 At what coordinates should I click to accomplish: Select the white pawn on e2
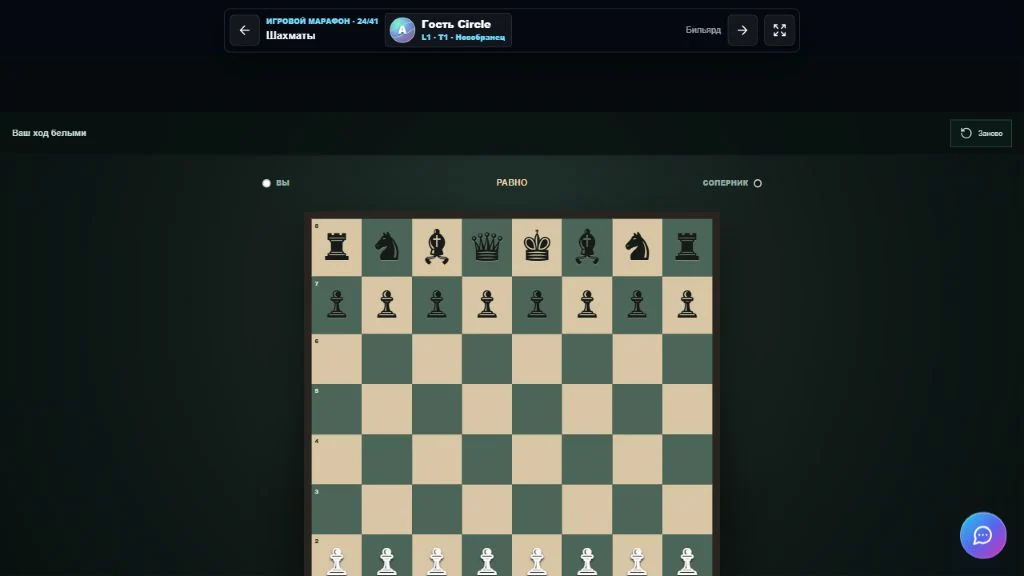pyautogui.click(x=537, y=556)
